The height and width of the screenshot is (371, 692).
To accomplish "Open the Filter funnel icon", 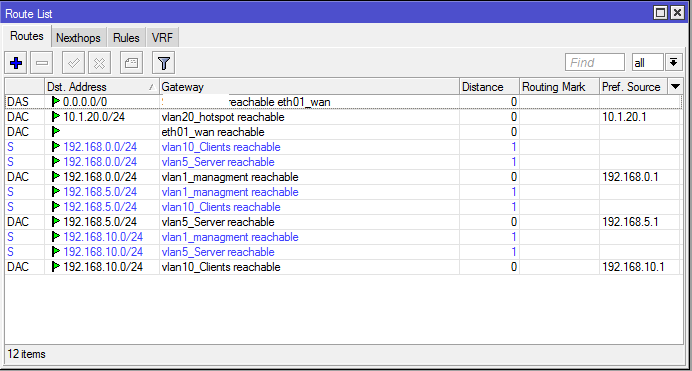I will coord(163,63).
